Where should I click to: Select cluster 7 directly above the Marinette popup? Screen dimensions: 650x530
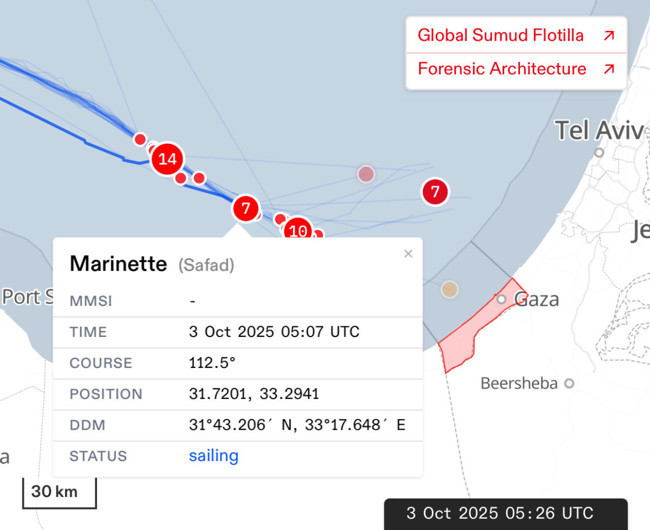246,209
